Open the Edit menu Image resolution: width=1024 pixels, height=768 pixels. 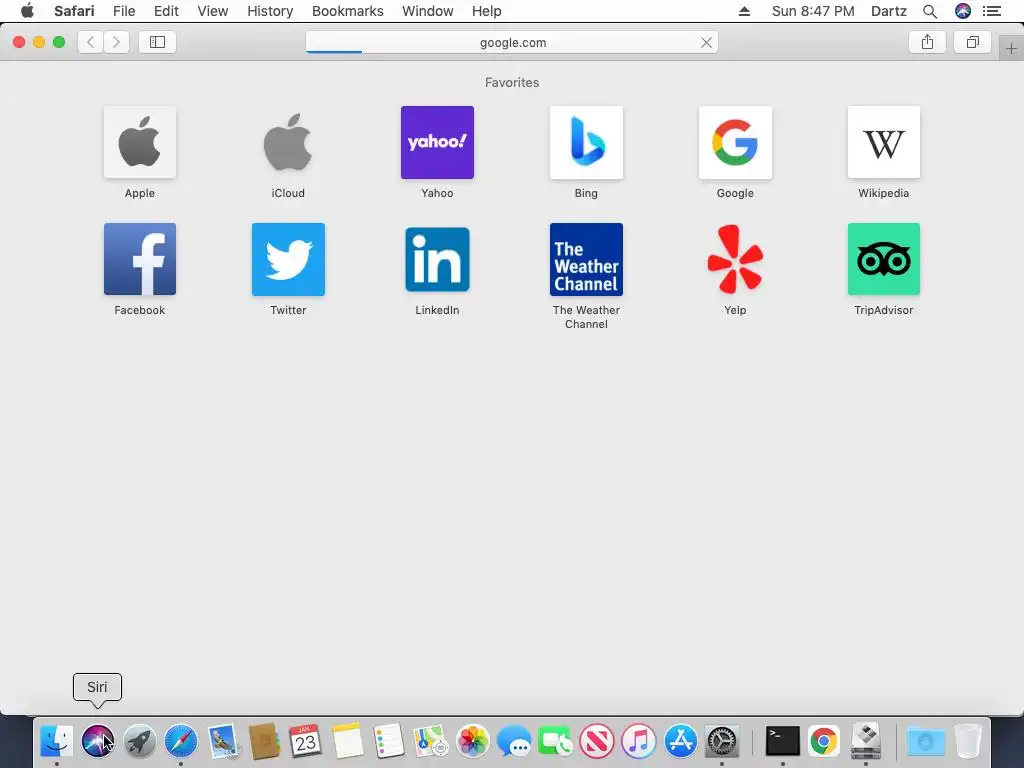pos(167,11)
